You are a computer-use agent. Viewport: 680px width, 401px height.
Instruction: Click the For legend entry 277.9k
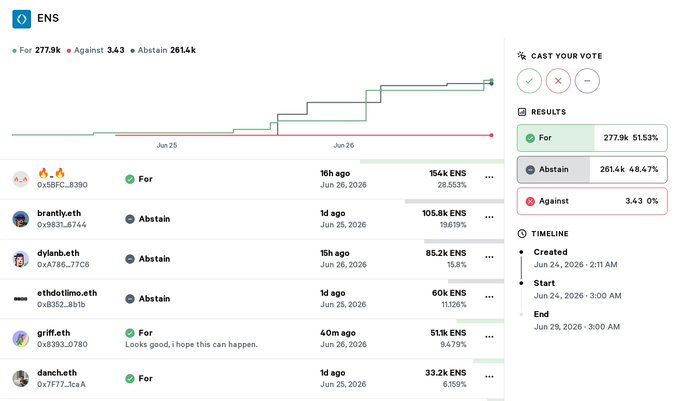36,50
